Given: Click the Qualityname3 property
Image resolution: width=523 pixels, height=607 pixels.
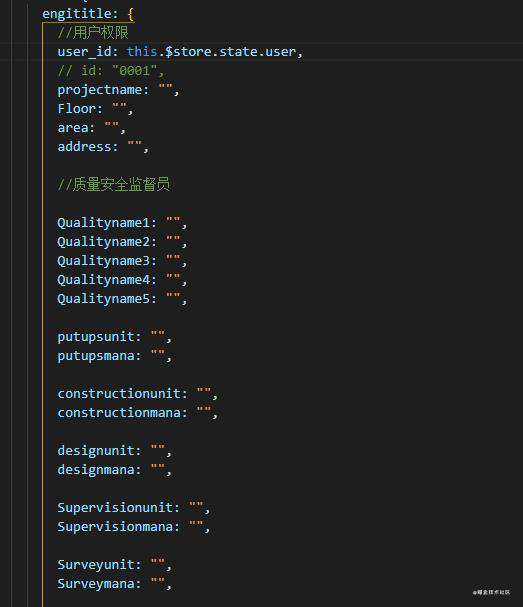Looking at the screenshot, I should coord(103,261).
